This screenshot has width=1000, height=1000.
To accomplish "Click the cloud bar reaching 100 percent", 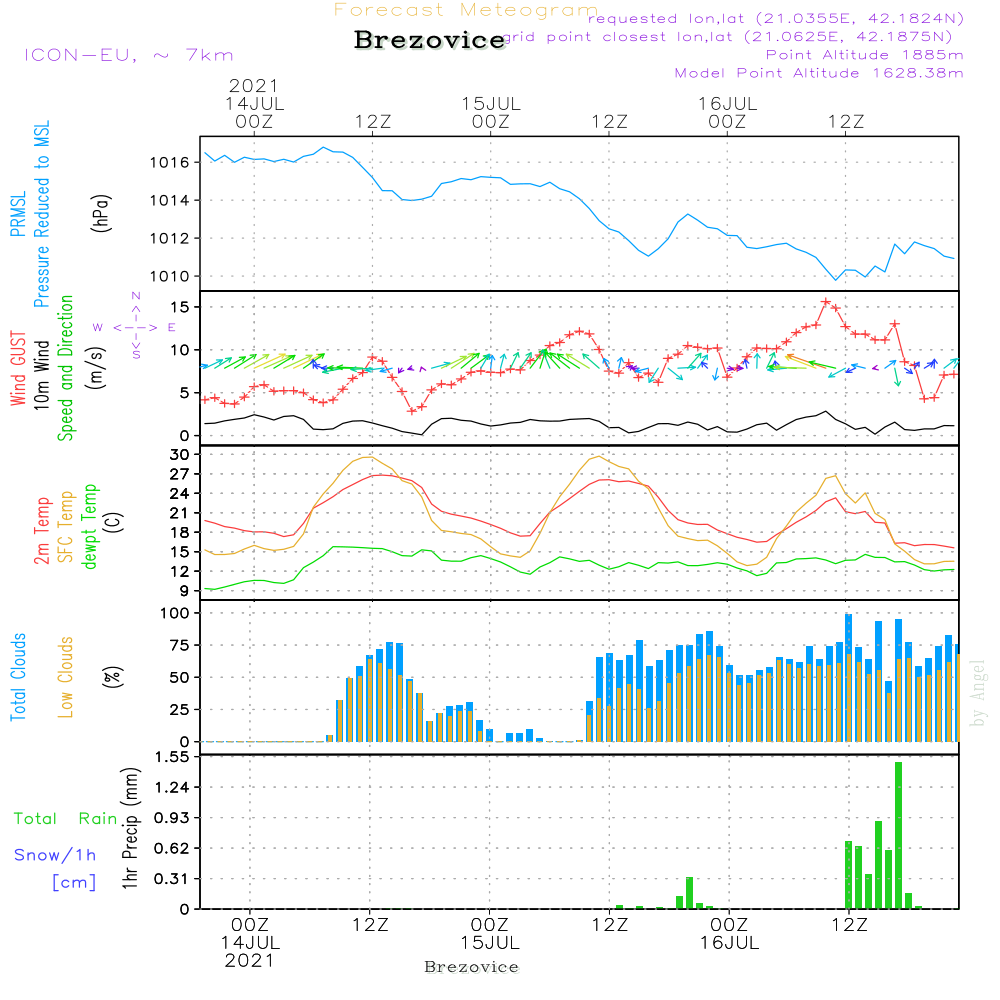I will tap(848, 677).
